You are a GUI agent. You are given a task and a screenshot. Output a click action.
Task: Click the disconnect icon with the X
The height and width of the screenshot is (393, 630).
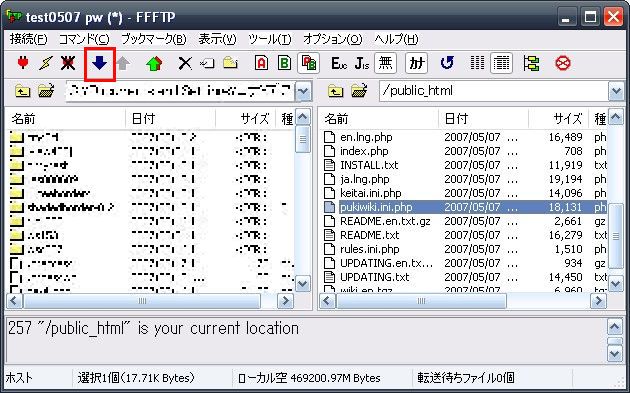pos(68,63)
